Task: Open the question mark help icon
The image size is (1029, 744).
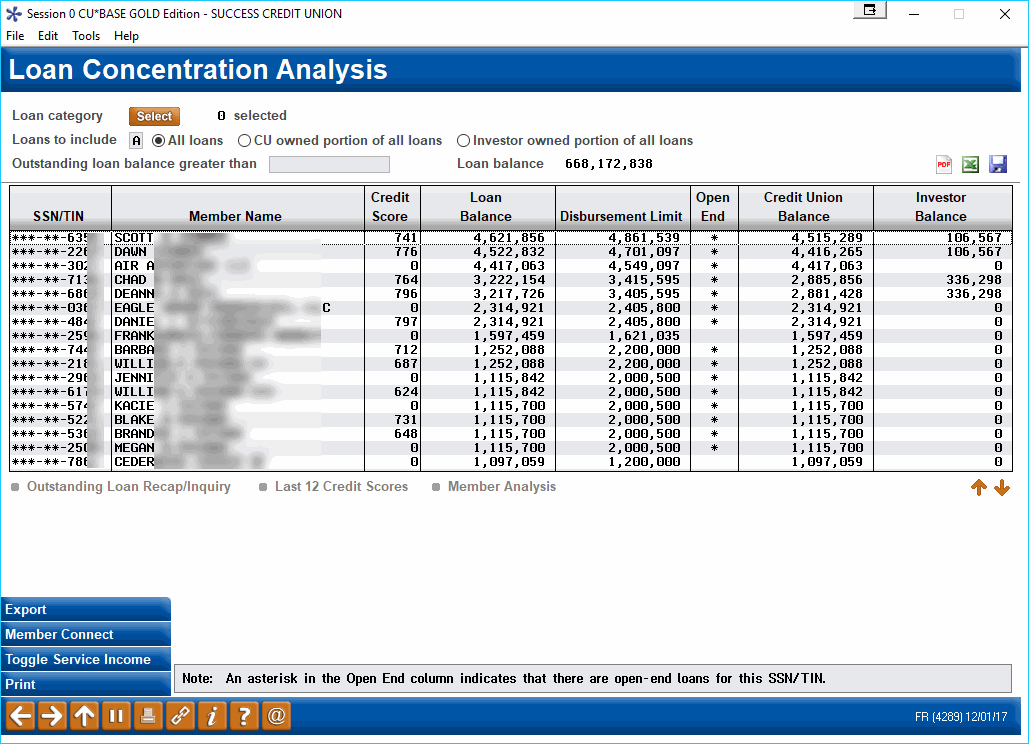Action: pos(244,716)
